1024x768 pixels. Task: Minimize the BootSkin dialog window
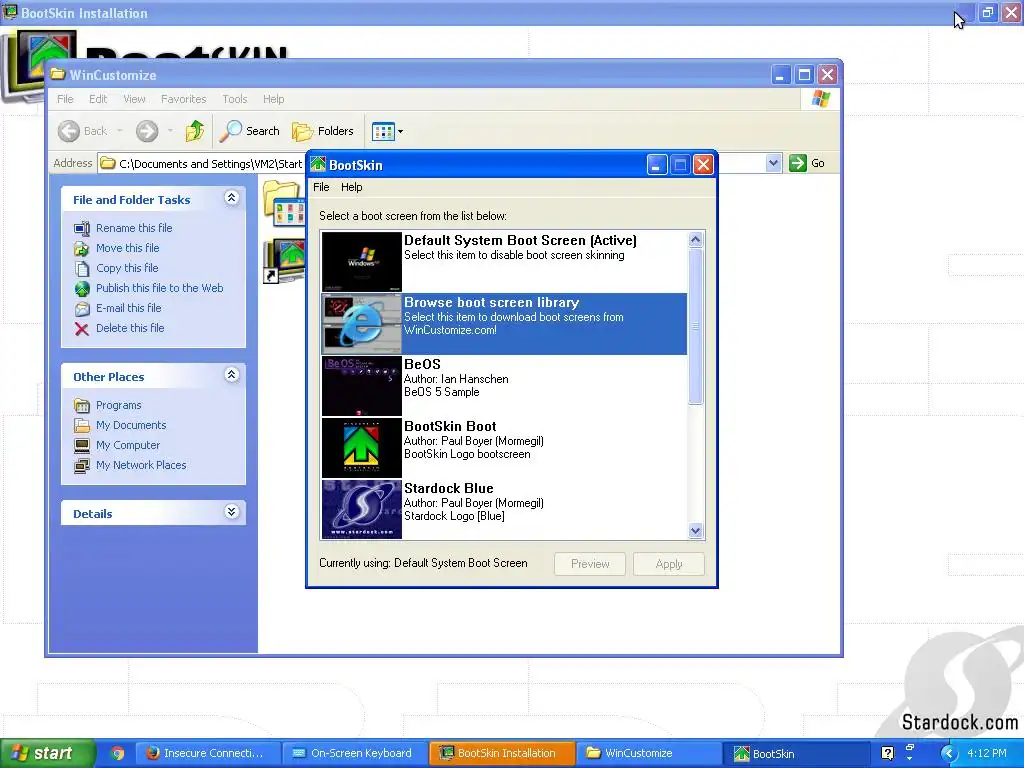click(x=656, y=165)
